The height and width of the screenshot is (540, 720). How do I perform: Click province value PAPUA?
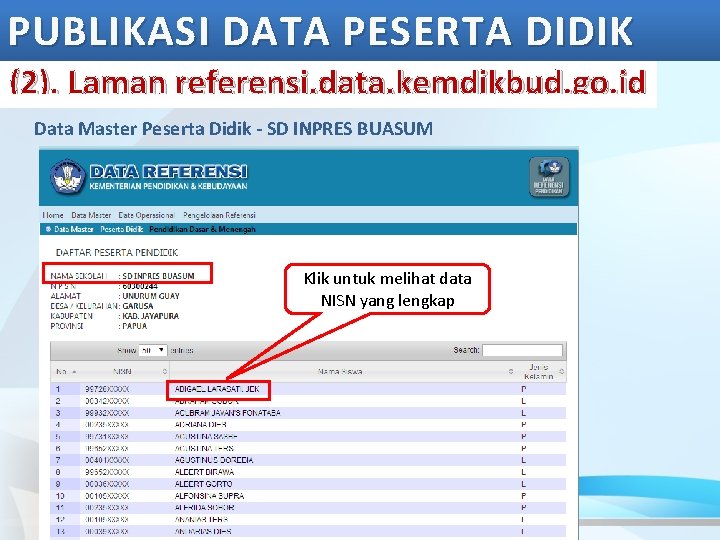click(x=135, y=326)
